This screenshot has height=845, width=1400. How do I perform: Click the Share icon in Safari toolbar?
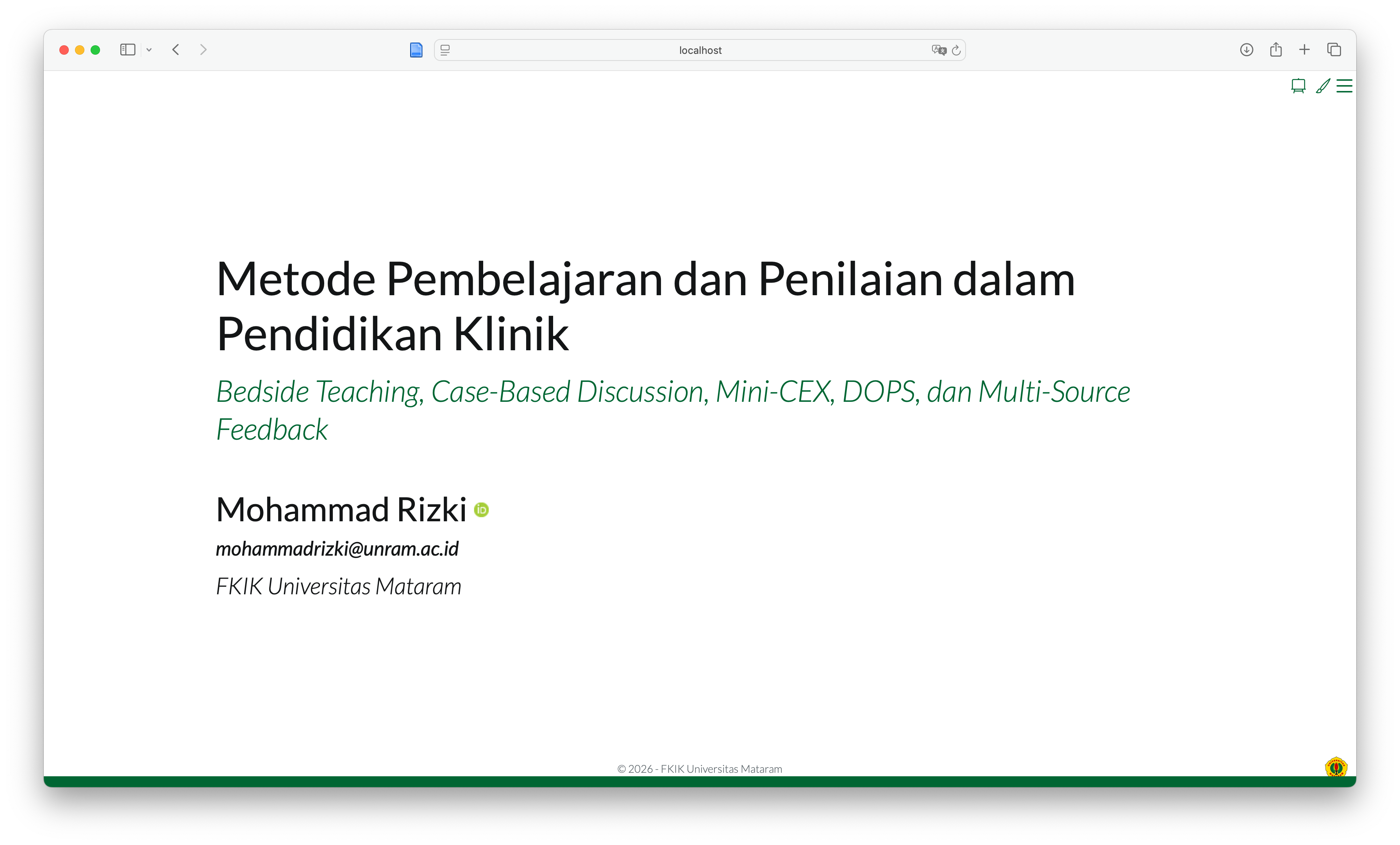pos(1275,50)
